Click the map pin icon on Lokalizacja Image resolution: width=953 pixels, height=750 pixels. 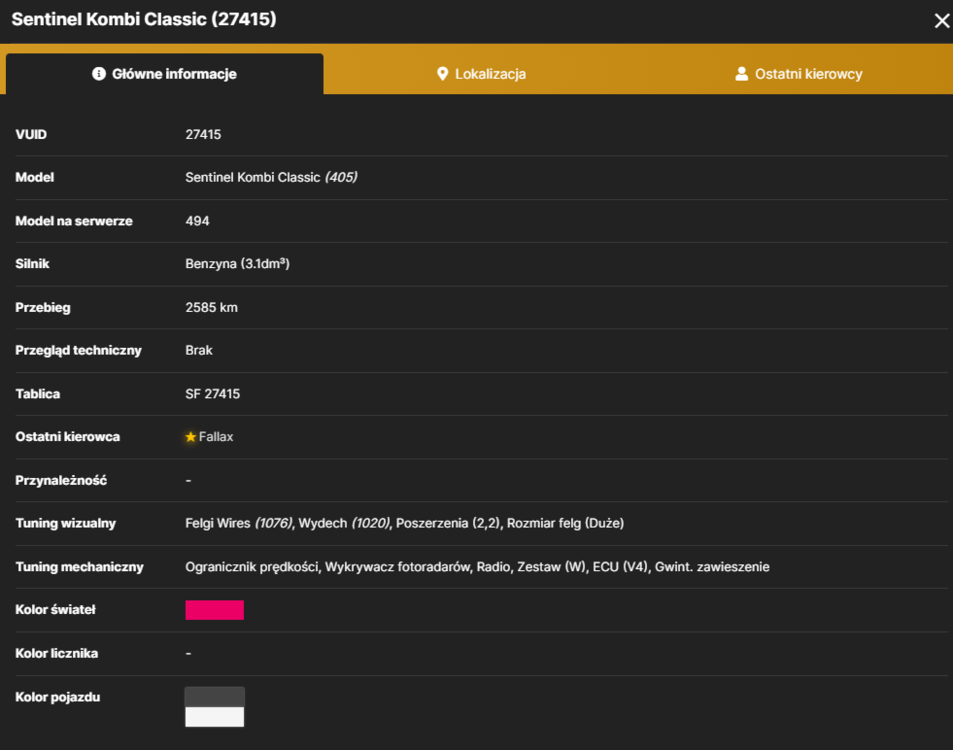[442, 74]
